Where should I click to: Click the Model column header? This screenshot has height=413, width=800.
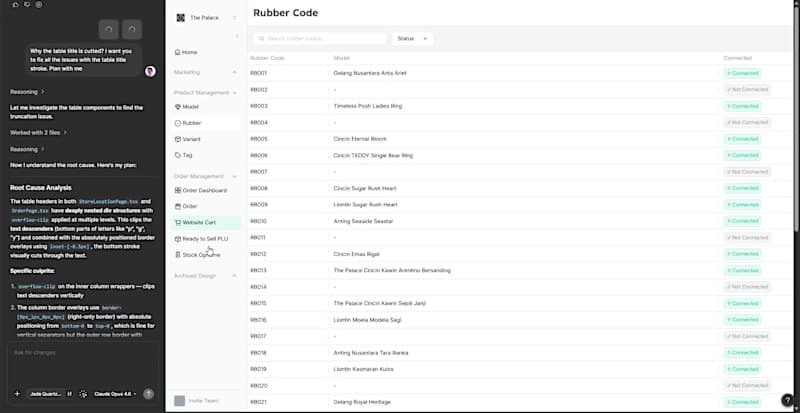(342, 58)
